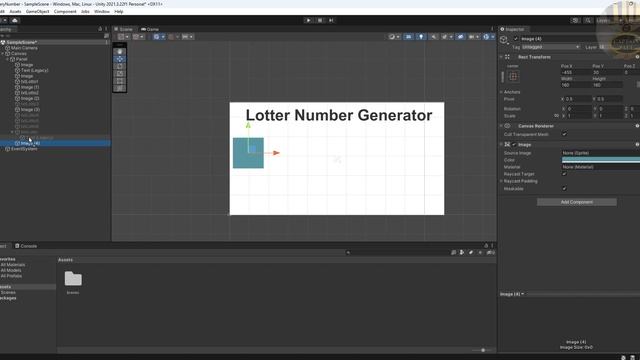Open the Help menu

tap(119, 11)
